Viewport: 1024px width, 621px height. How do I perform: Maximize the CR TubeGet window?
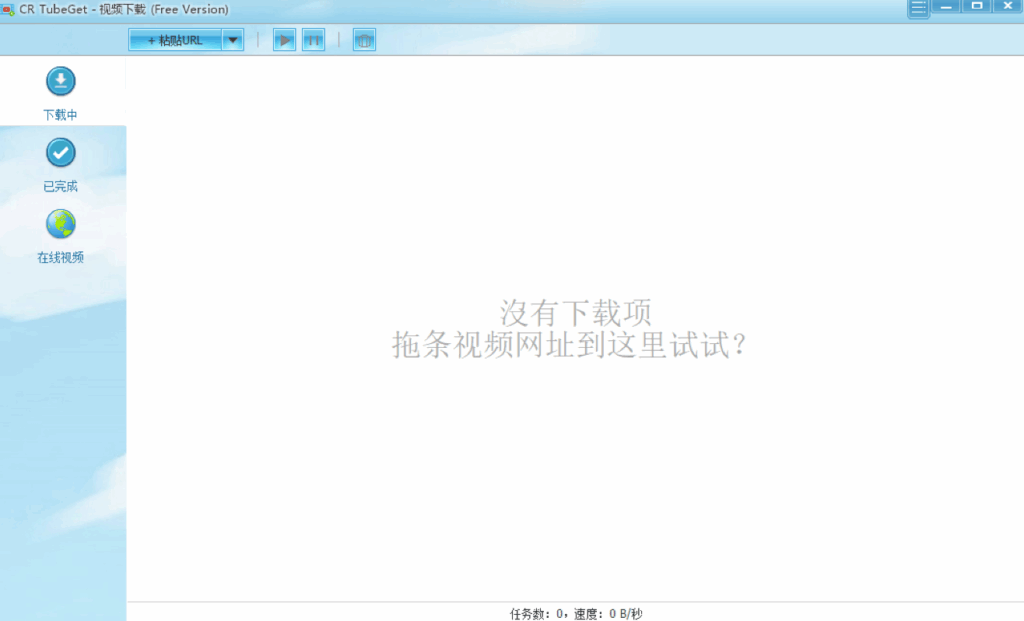point(977,6)
